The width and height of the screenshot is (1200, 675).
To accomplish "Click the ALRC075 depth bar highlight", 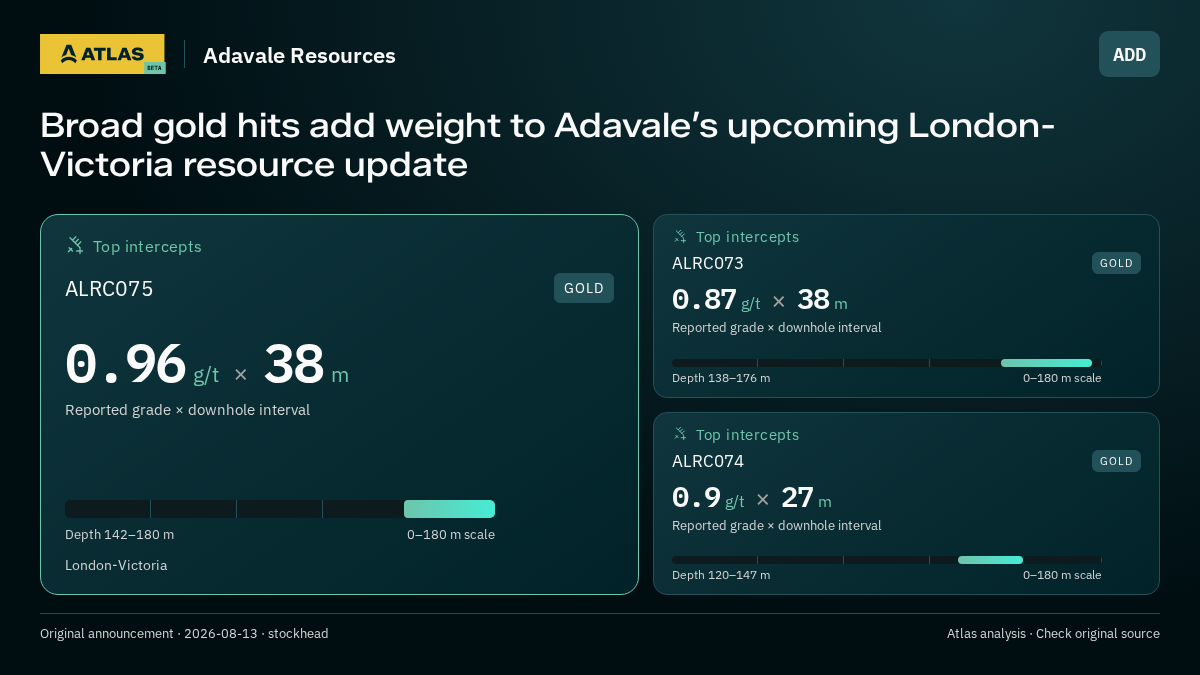I will (449, 509).
